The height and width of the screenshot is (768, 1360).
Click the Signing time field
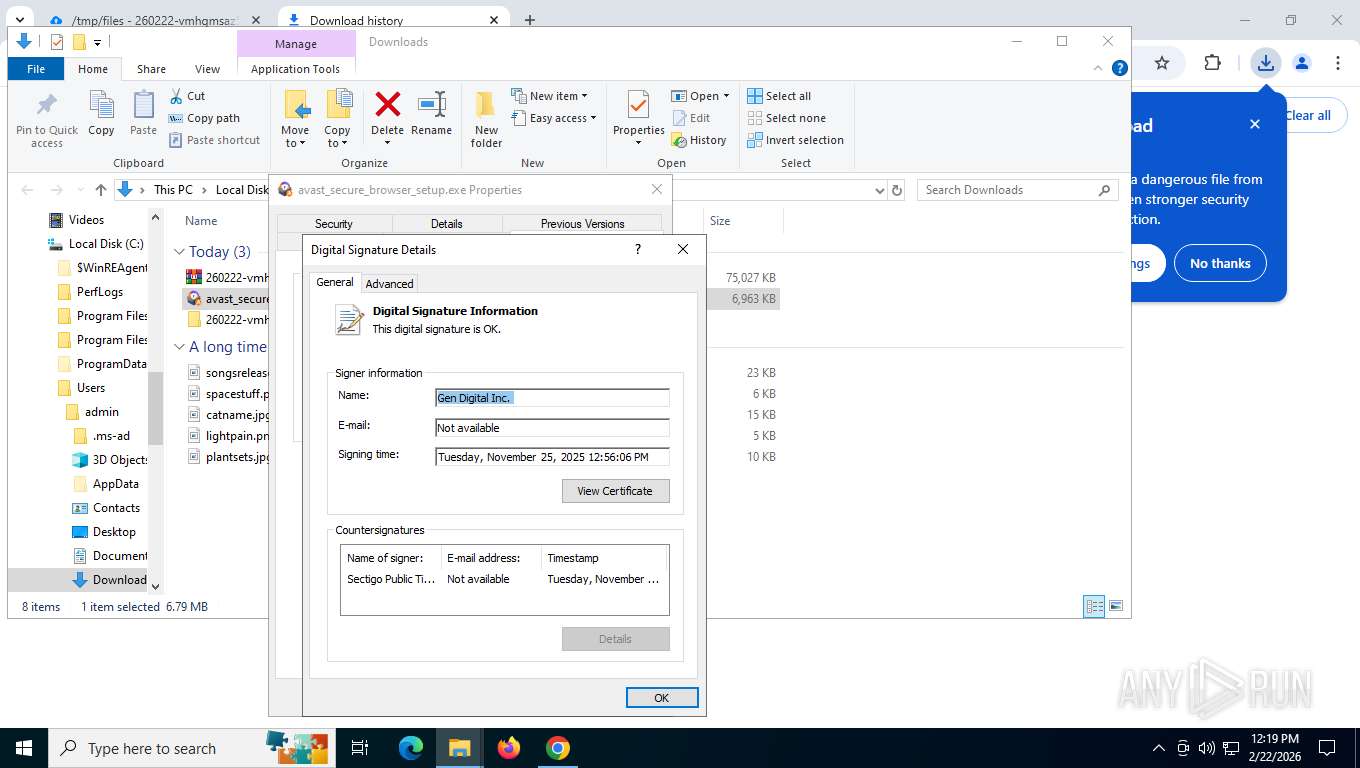[x=552, y=457]
